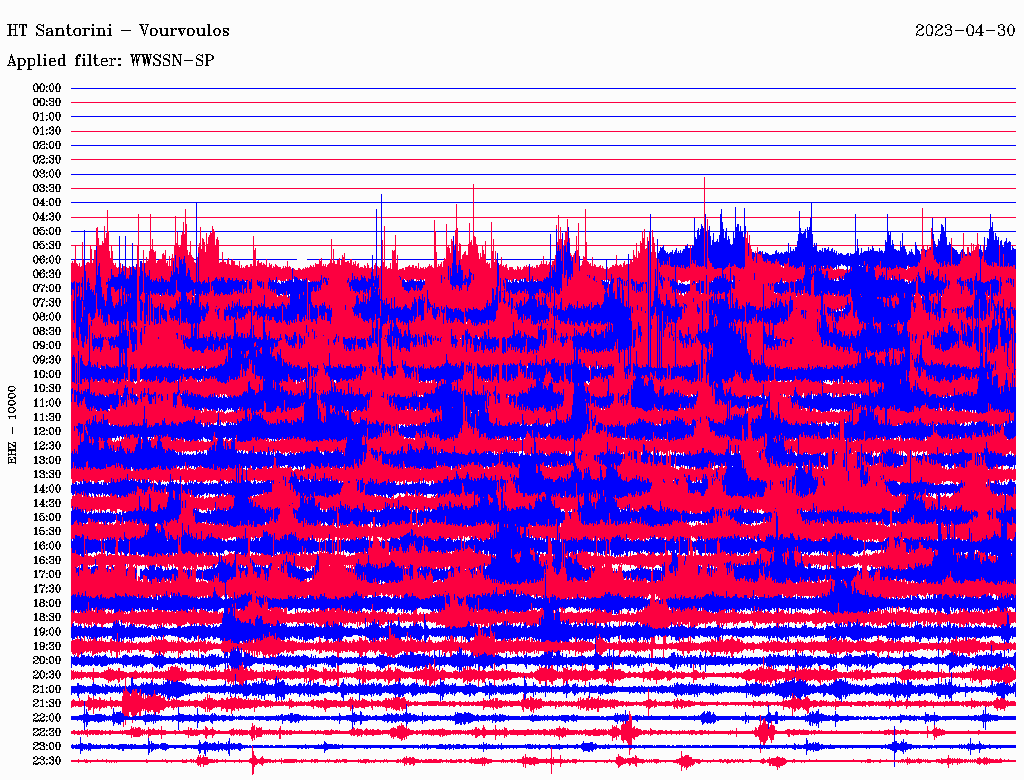Select the 22:30 time label
The image size is (1024, 780).
tap(47, 732)
